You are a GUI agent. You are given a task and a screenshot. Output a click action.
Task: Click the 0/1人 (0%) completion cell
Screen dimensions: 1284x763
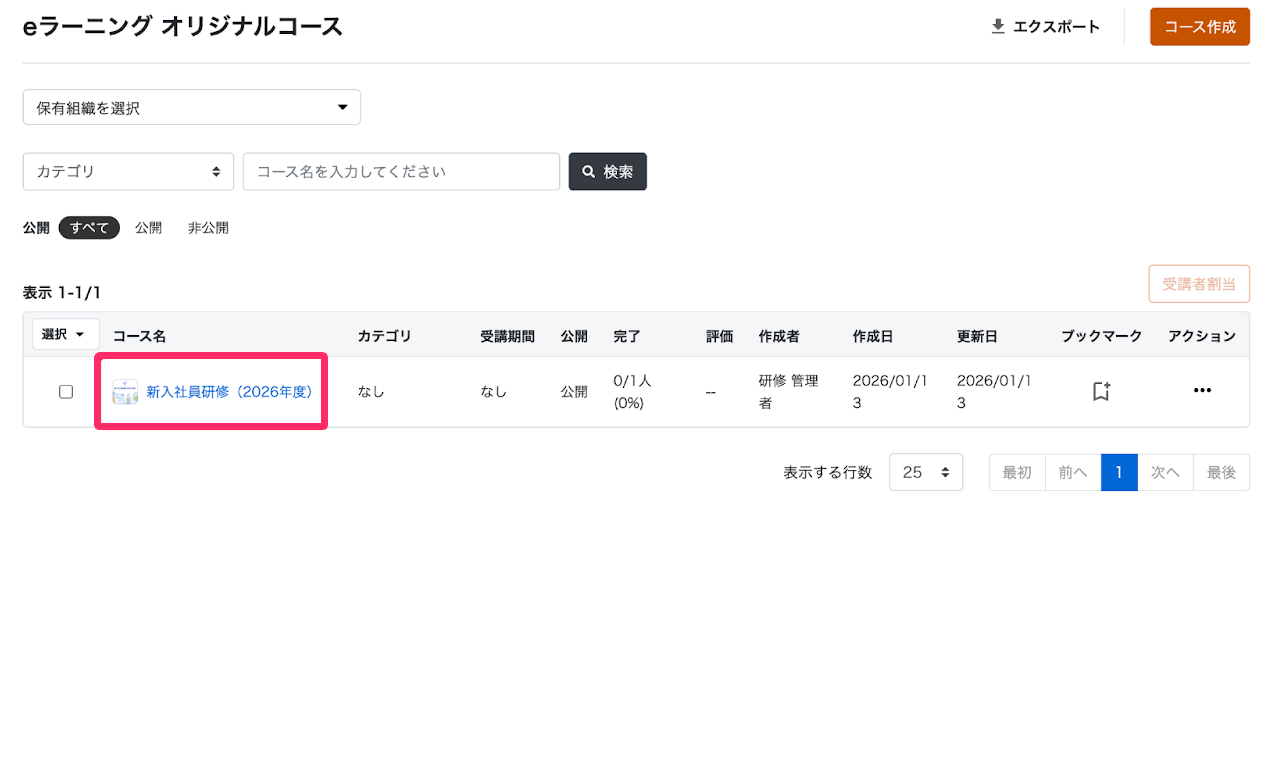633,392
